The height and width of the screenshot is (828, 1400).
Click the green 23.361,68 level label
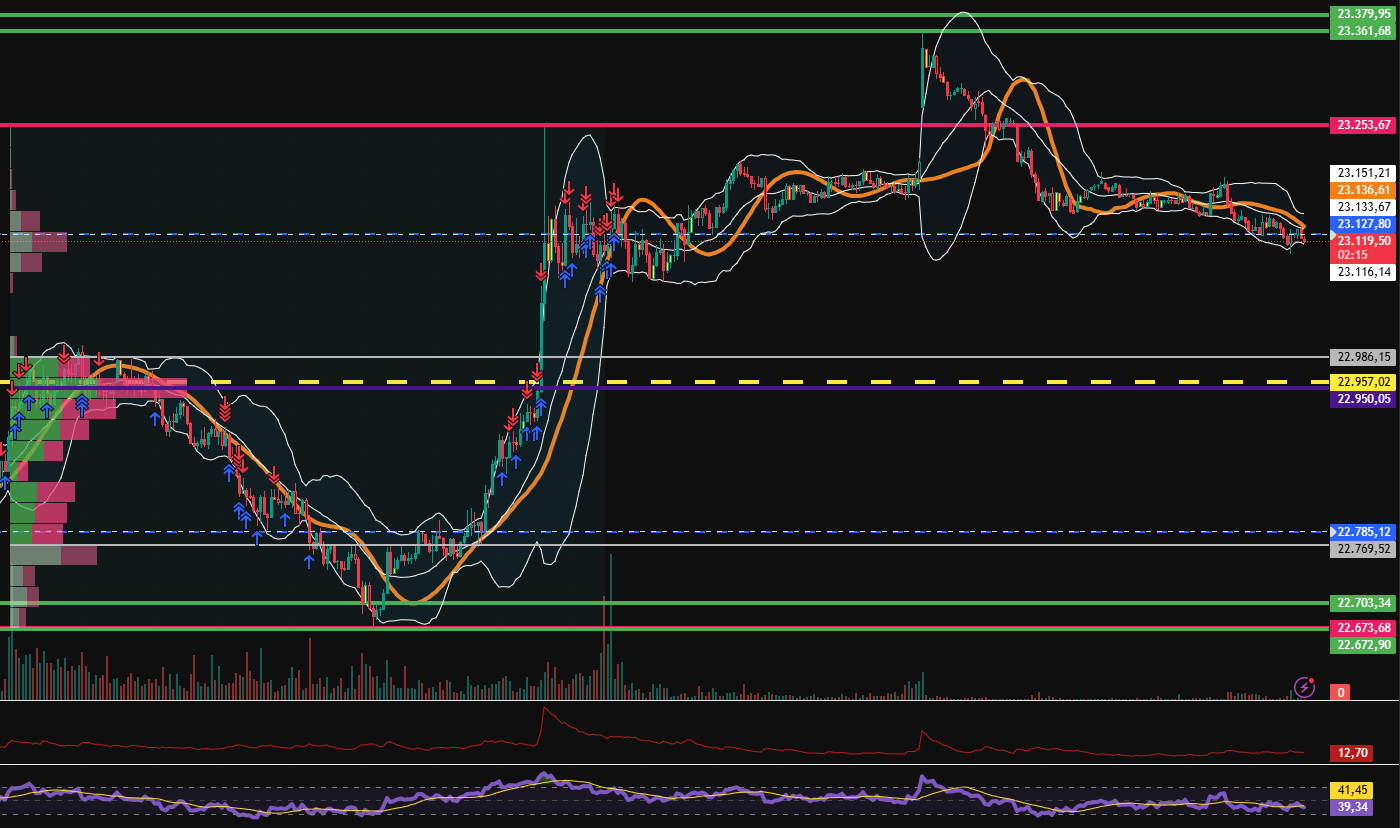pos(1365,31)
